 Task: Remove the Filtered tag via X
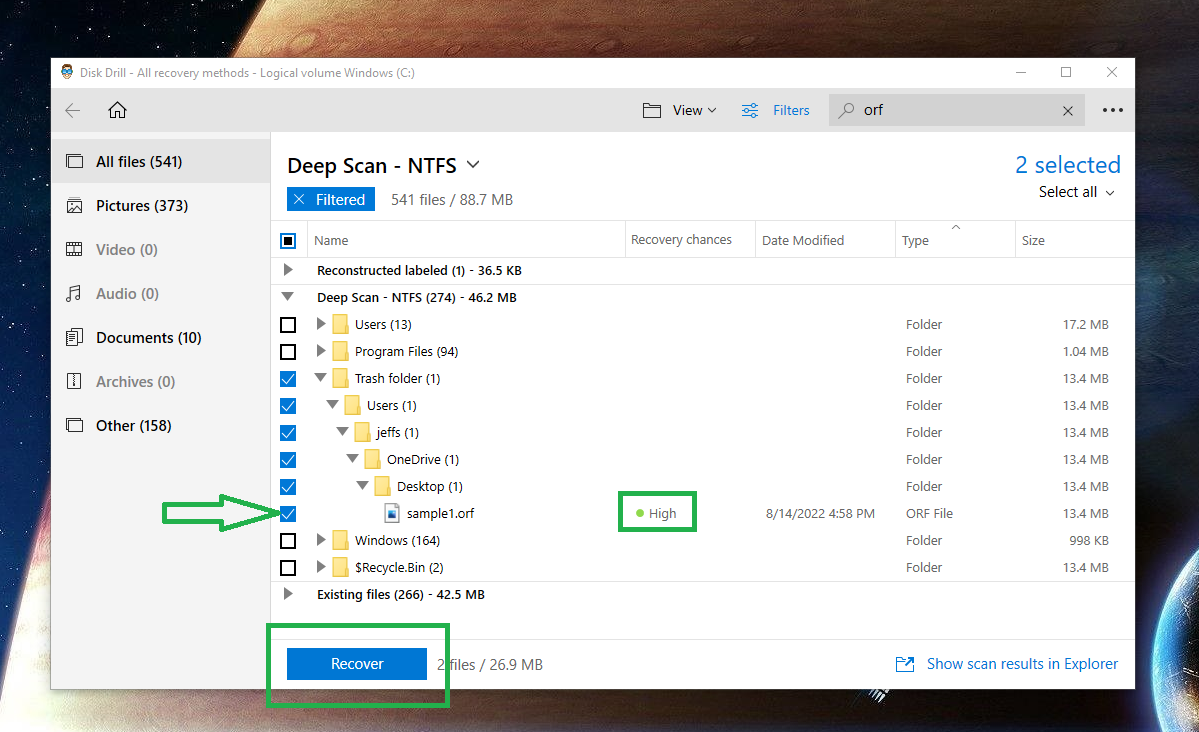(x=299, y=200)
